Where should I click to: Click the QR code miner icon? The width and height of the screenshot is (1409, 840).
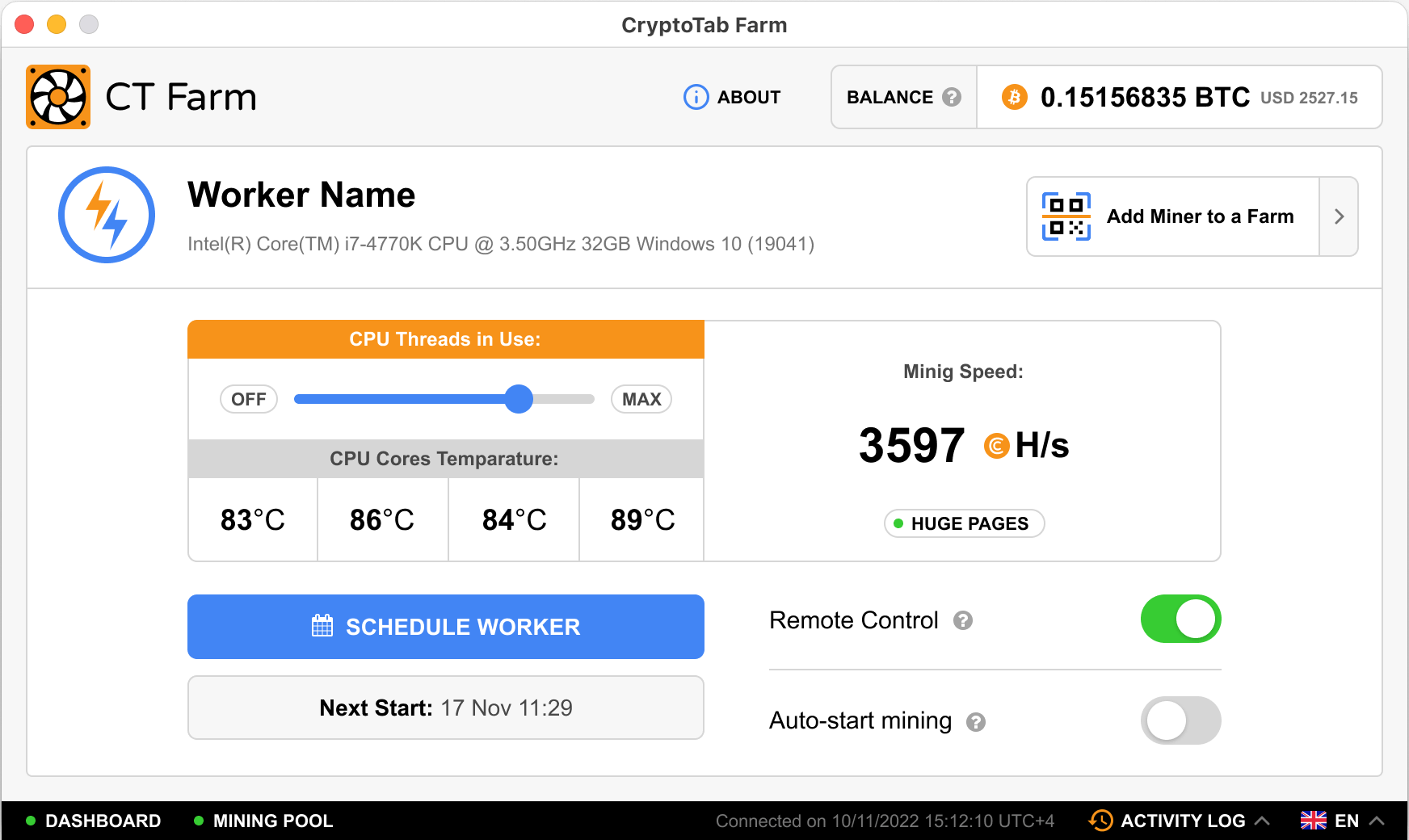coord(1066,216)
